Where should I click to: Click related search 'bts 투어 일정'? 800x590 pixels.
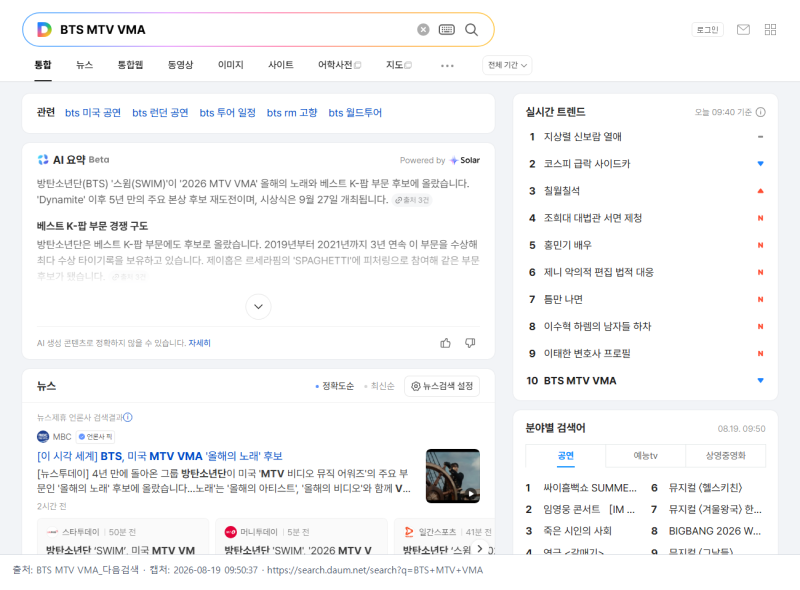pos(228,112)
